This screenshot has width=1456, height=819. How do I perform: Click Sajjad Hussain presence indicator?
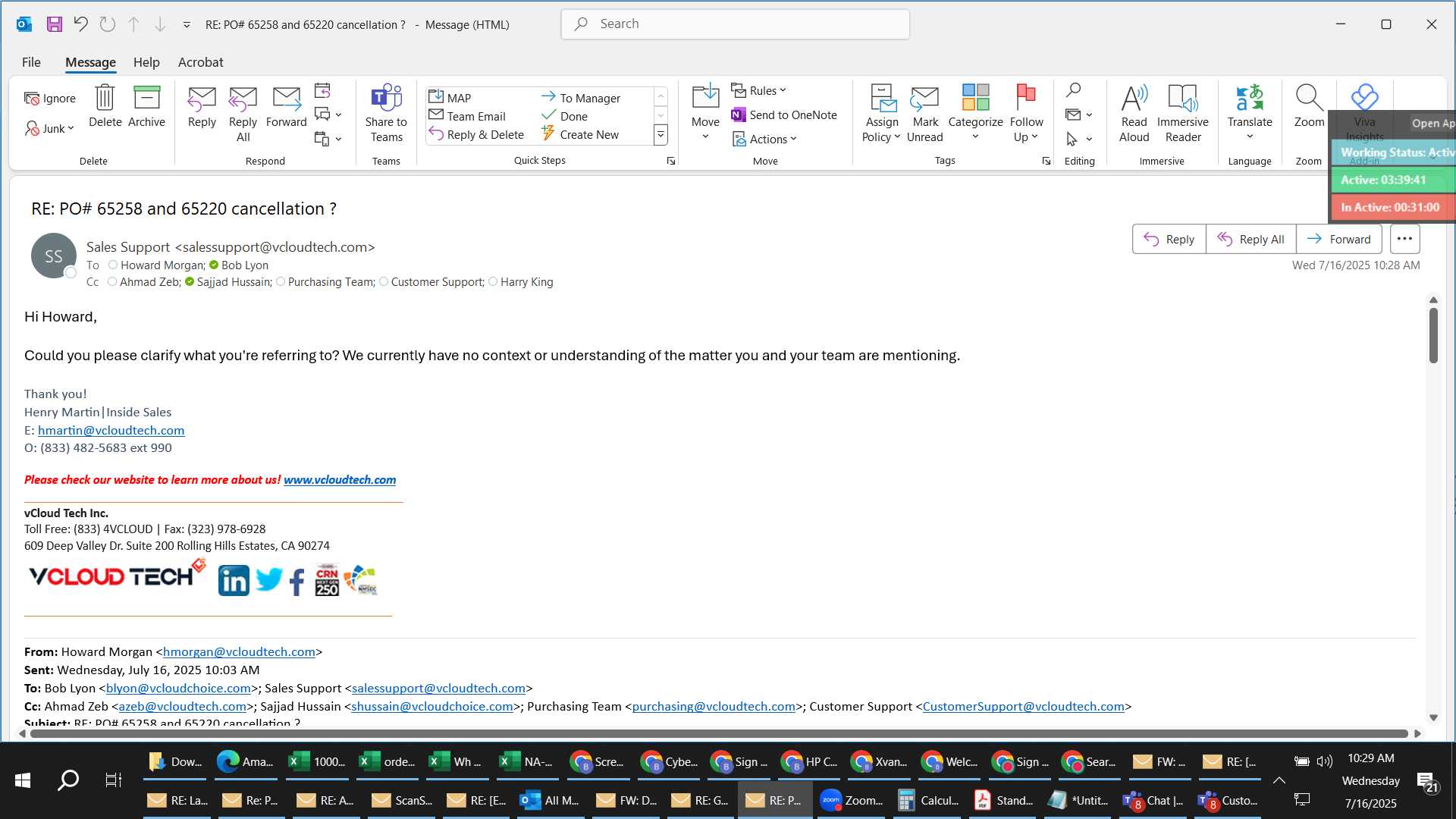pyautogui.click(x=190, y=282)
